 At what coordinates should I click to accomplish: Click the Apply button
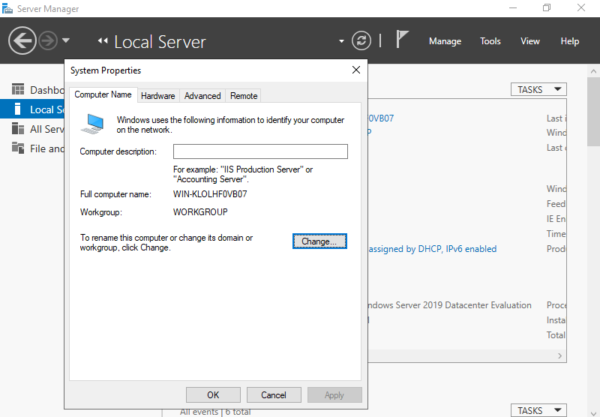[x=334, y=395]
